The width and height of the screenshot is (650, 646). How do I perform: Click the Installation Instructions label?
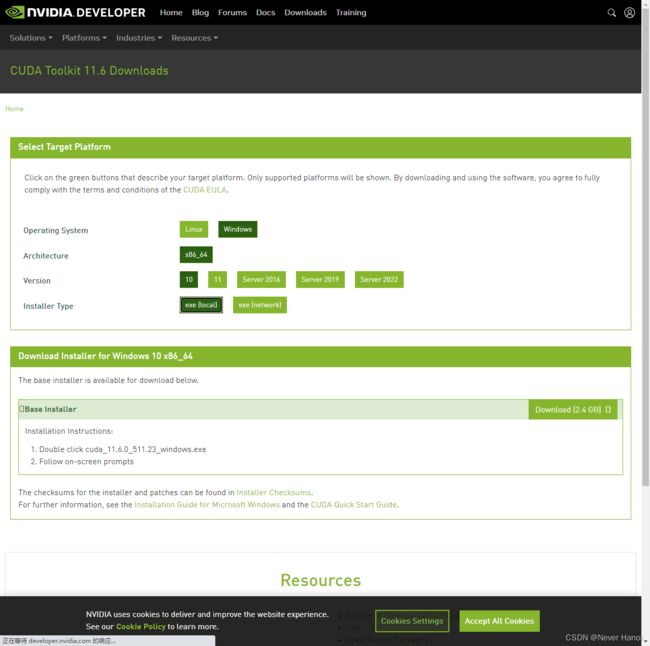coord(69,431)
